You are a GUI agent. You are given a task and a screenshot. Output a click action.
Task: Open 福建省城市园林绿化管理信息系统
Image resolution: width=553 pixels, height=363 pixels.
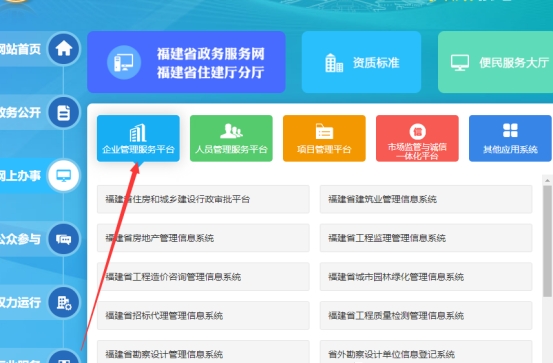pos(426,277)
